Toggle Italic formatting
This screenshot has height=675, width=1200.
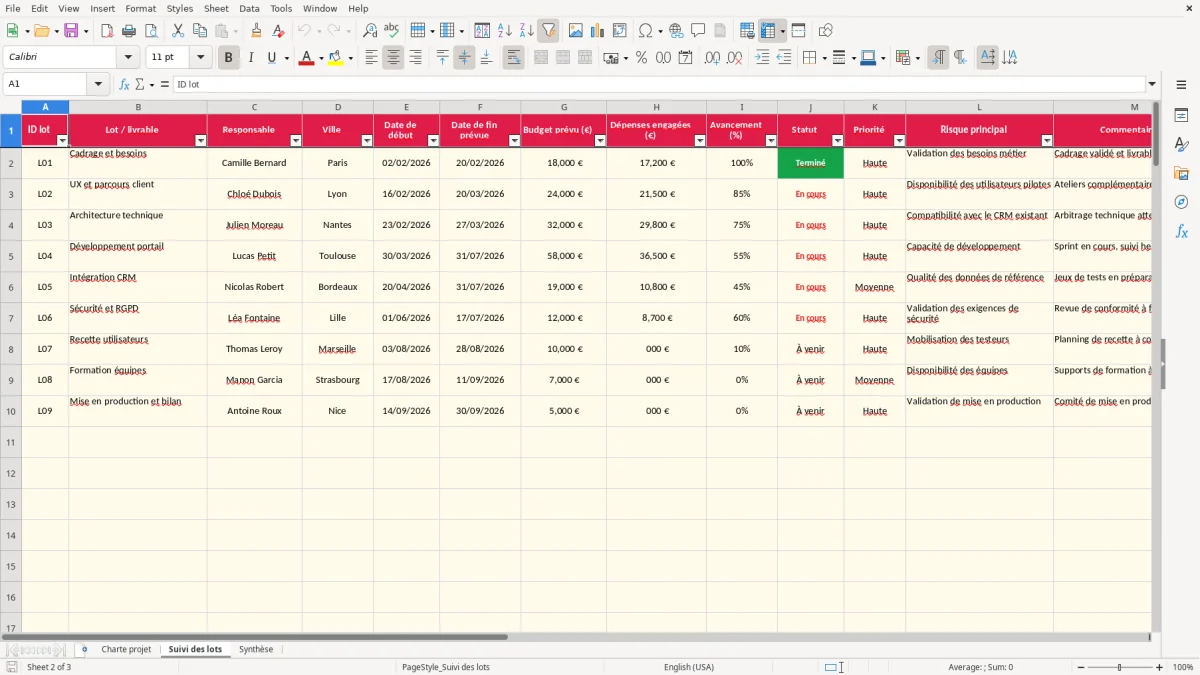[x=250, y=58]
